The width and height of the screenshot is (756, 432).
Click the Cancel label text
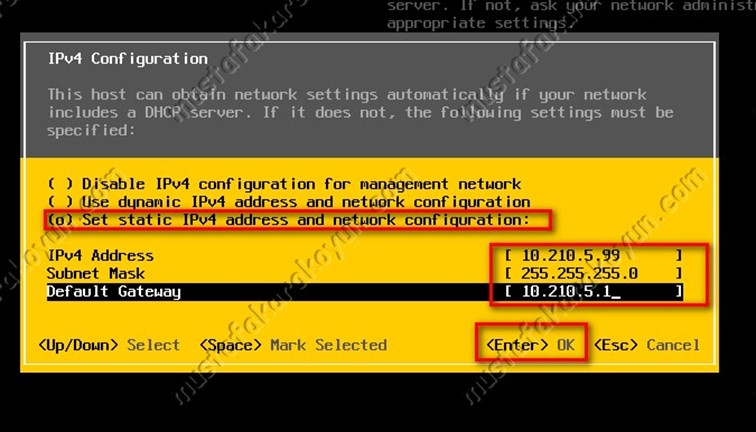pos(673,345)
